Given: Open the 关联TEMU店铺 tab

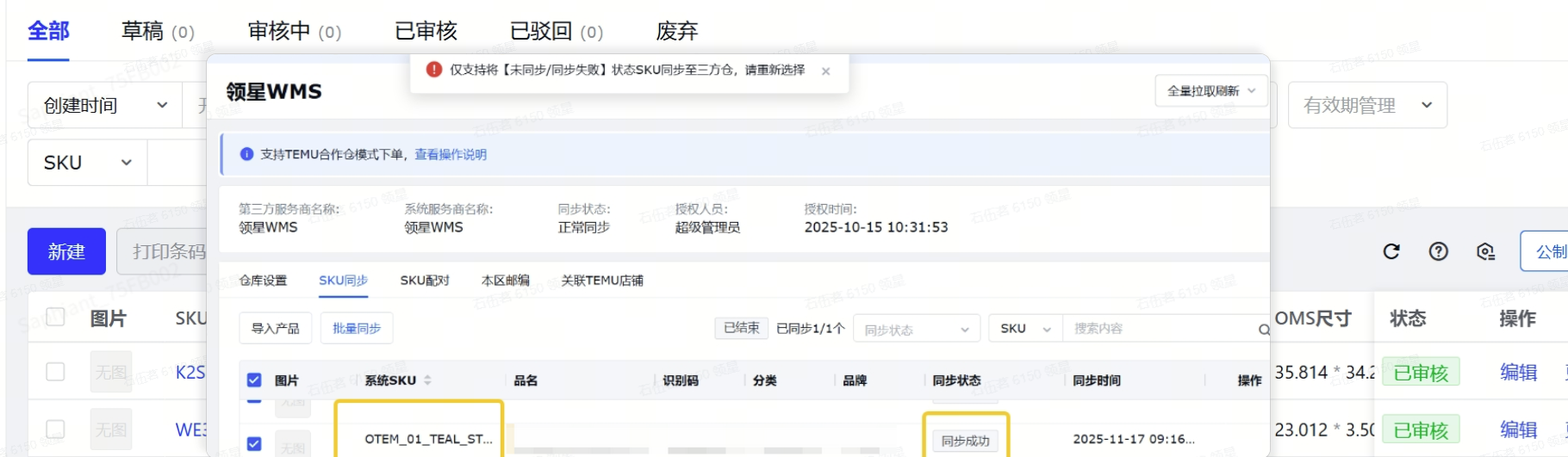Looking at the screenshot, I should [602, 281].
